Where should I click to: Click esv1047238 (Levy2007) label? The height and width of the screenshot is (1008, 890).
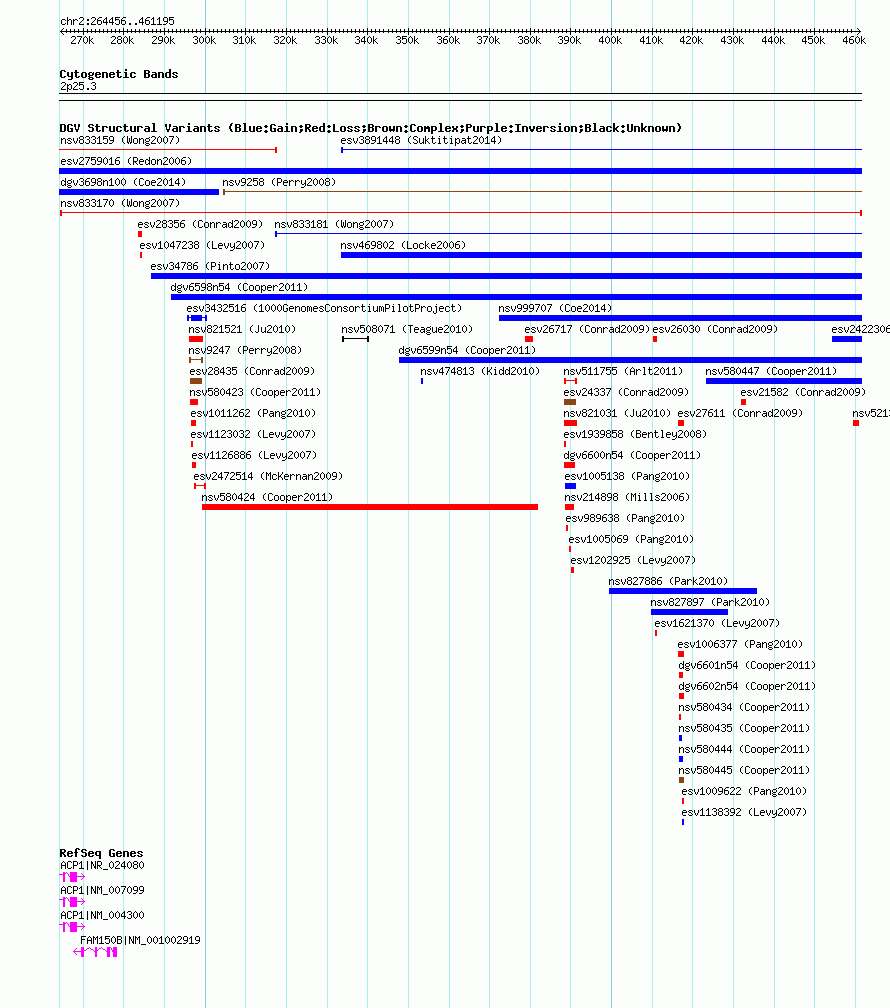[202, 245]
